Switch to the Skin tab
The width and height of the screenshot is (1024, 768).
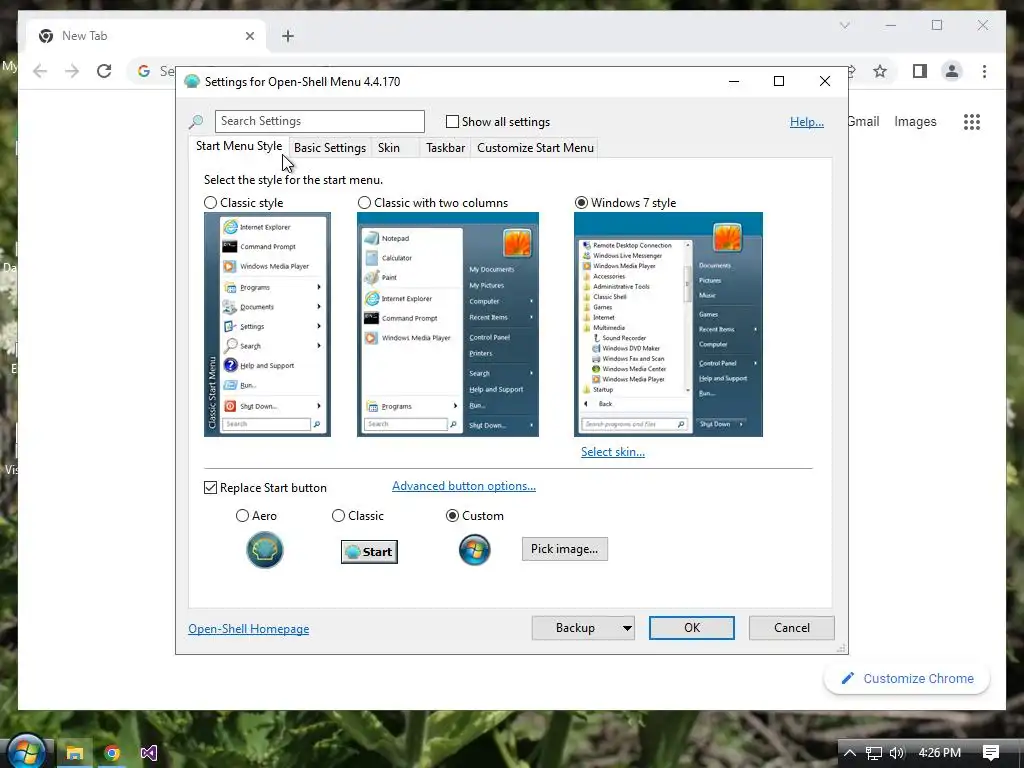point(389,148)
